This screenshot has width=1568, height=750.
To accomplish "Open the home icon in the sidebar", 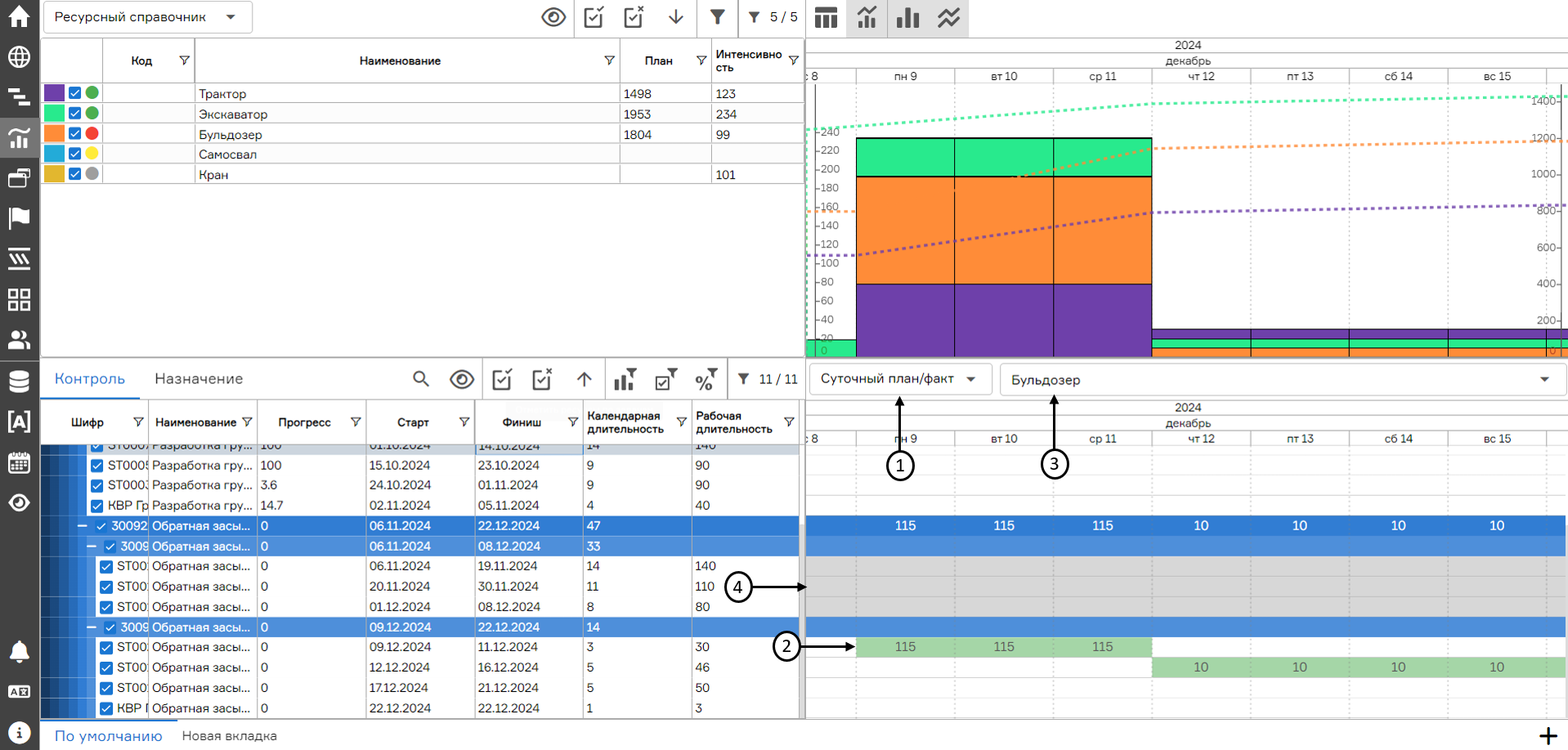I will [19, 16].
